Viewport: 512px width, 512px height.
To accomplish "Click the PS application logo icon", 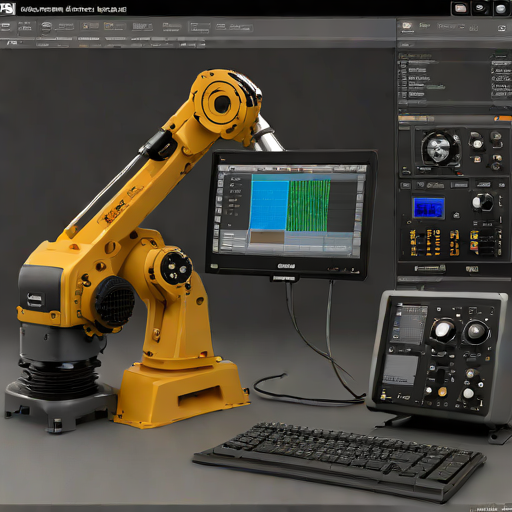I will click(x=7, y=8).
